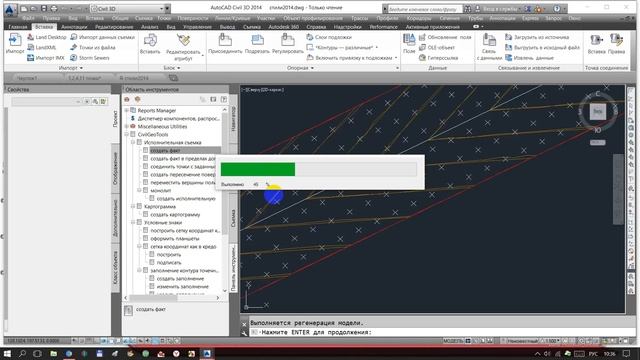Click Слои подложки tool
Screen dimensions: 640x360
pyautogui.click(x=329, y=37)
